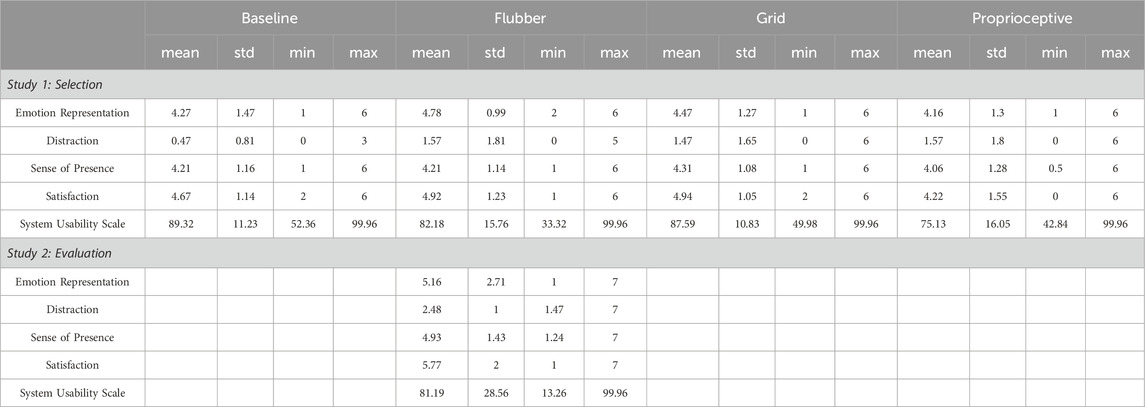1145x407 pixels.
Task: Click the Sense of Presence label in Study 1
Action: 72,169
